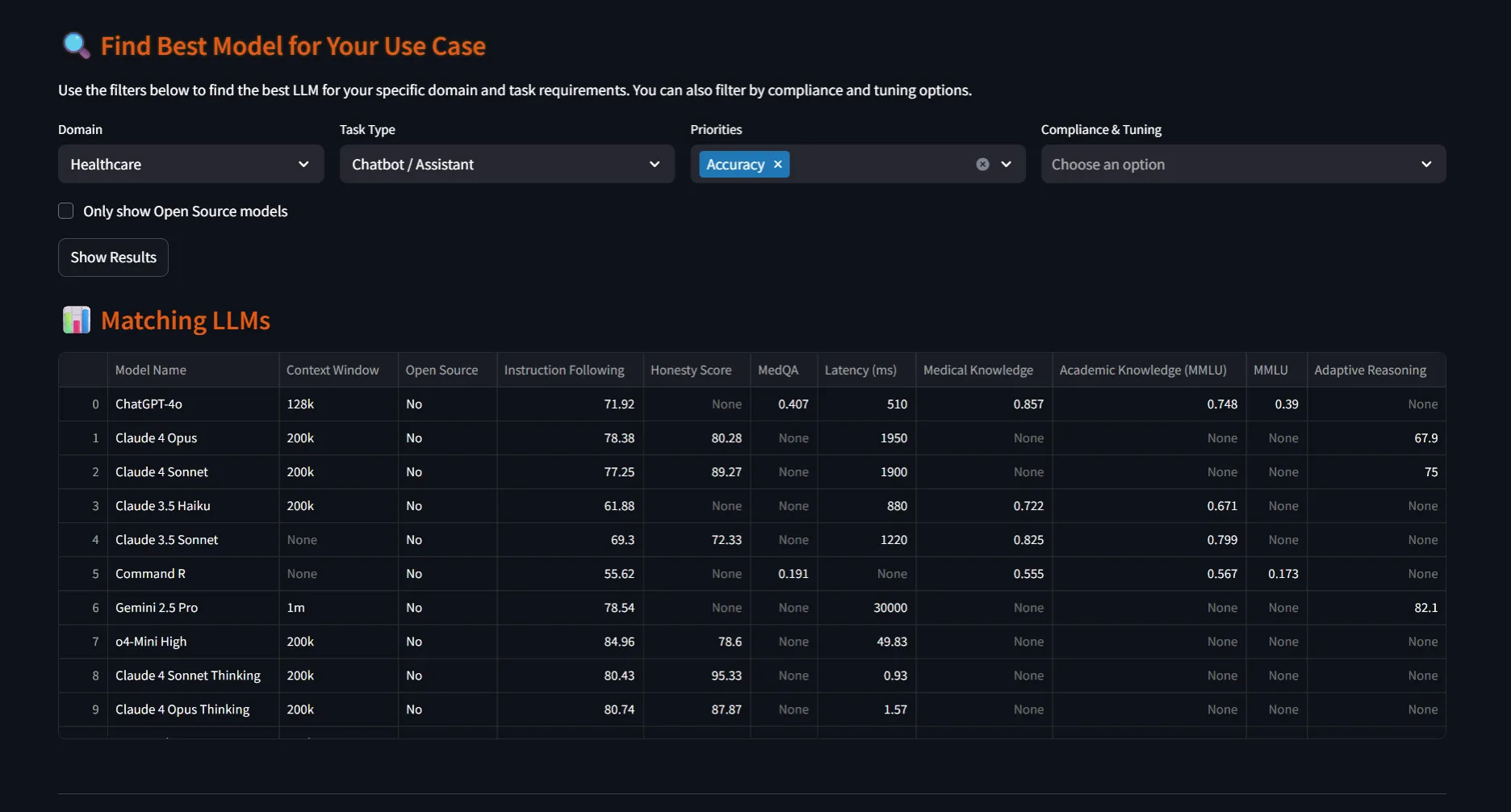
Task: Select the Claude 4 Opus model cell
Action: pos(157,438)
